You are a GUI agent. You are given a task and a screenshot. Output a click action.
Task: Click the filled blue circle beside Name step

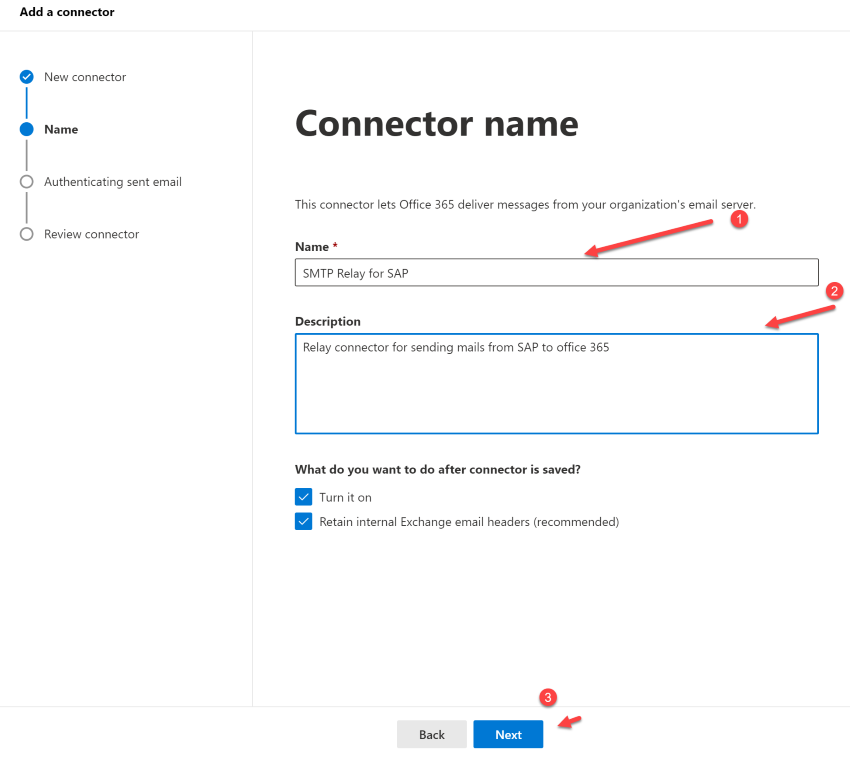[x=27, y=129]
